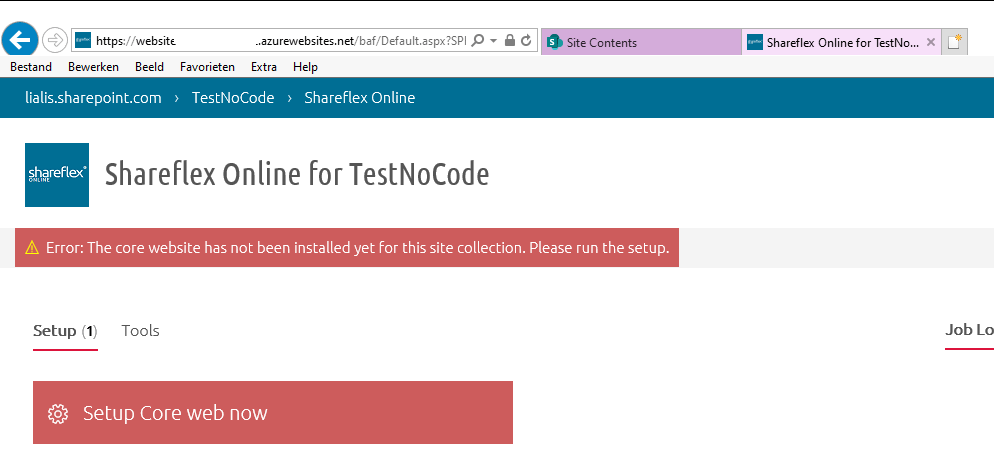Go back with the browser back arrow
Viewport: 994px width, 469px height.
(x=20, y=41)
